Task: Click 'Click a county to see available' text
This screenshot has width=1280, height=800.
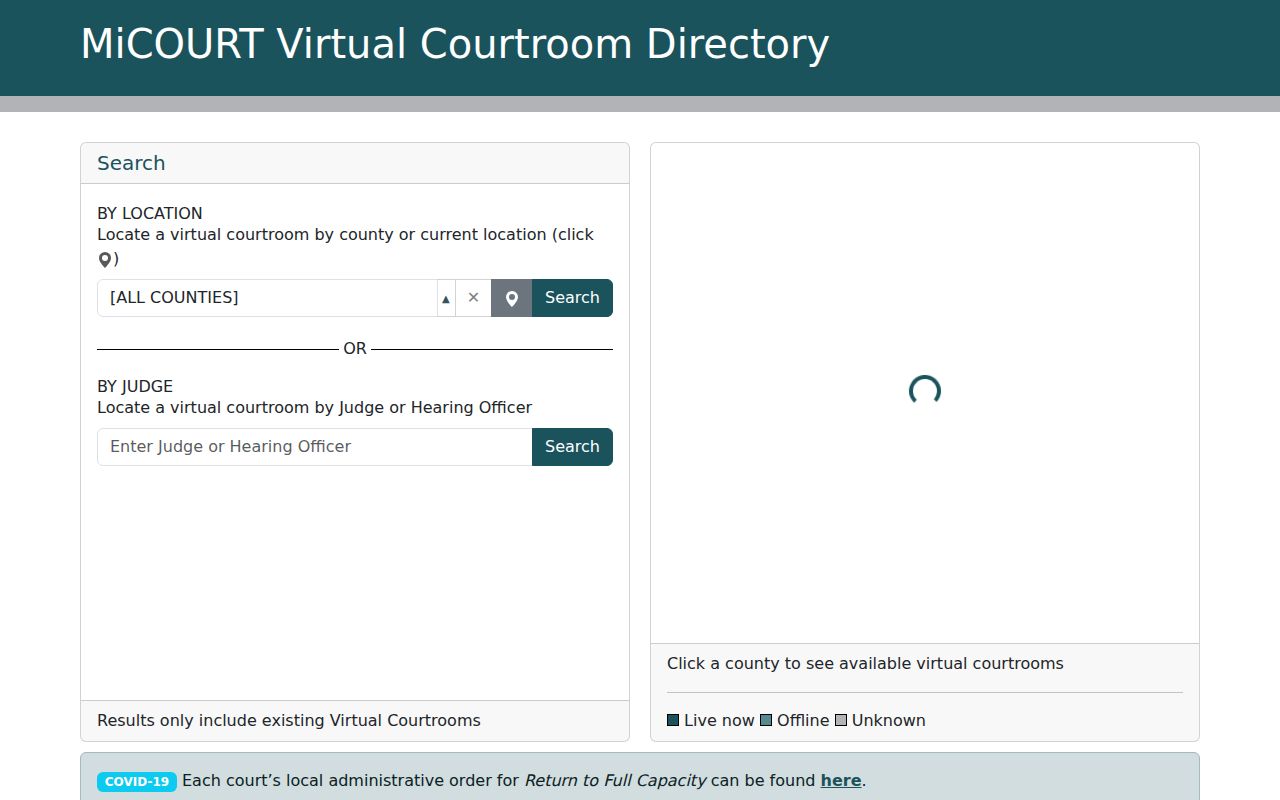Action: pos(865,663)
